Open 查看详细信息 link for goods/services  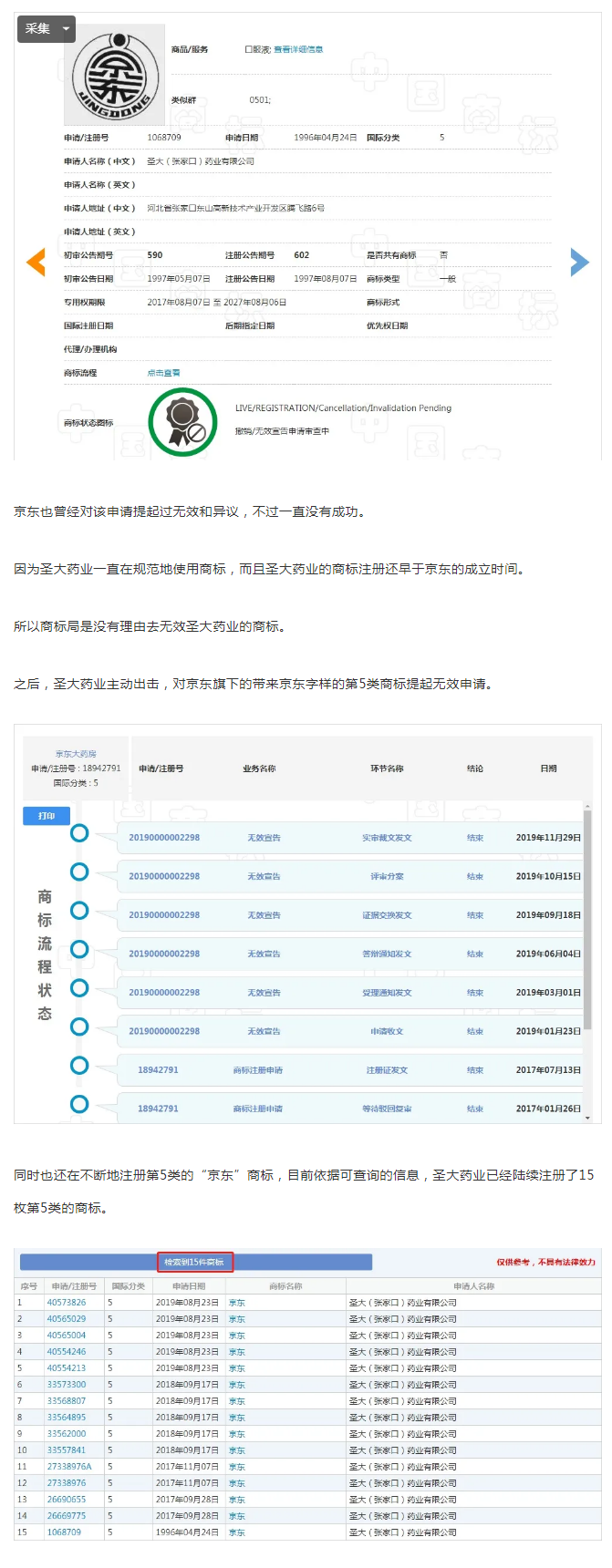coord(298,49)
